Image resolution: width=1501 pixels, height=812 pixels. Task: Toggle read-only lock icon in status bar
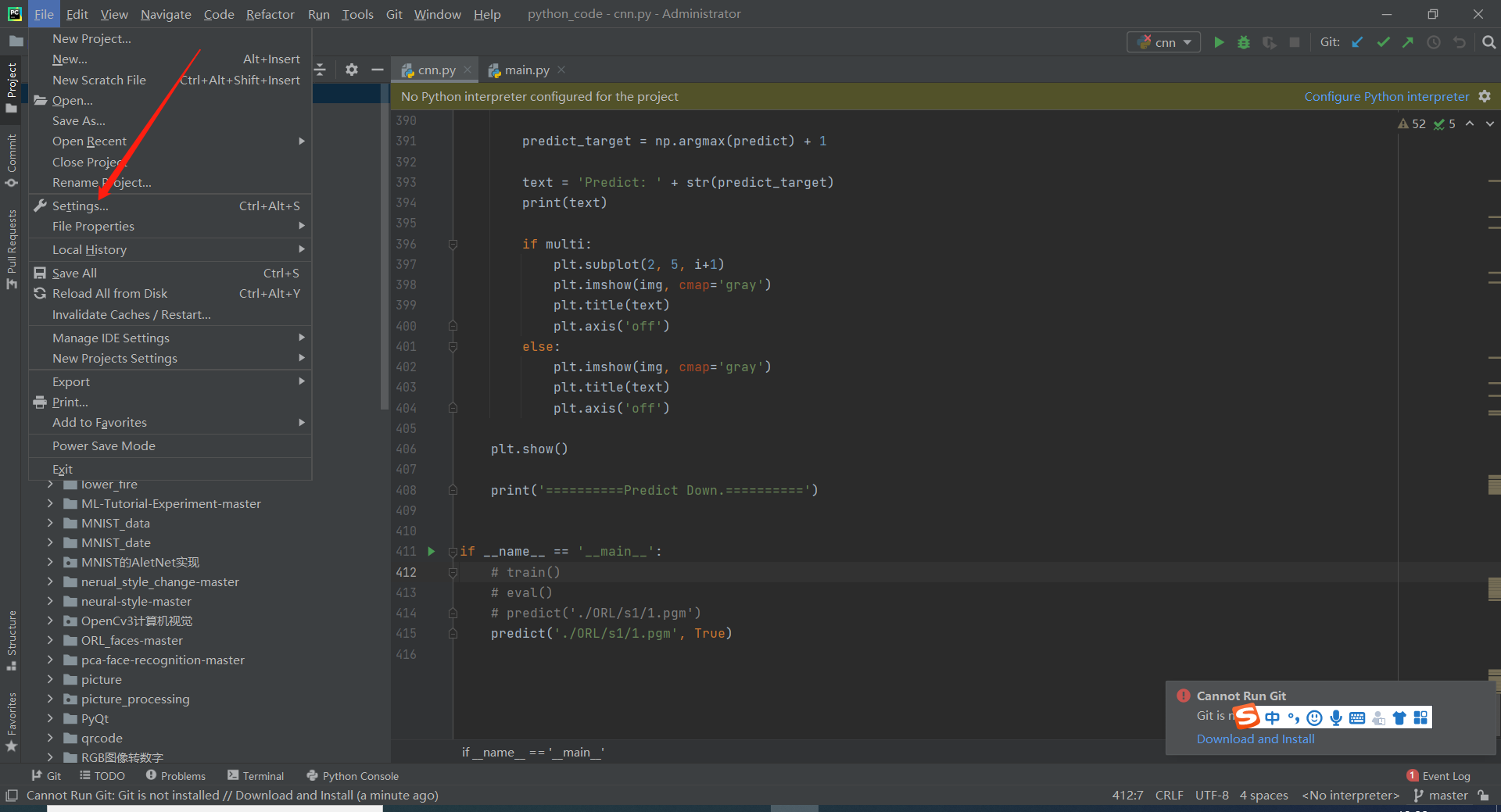coord(1483,796)
